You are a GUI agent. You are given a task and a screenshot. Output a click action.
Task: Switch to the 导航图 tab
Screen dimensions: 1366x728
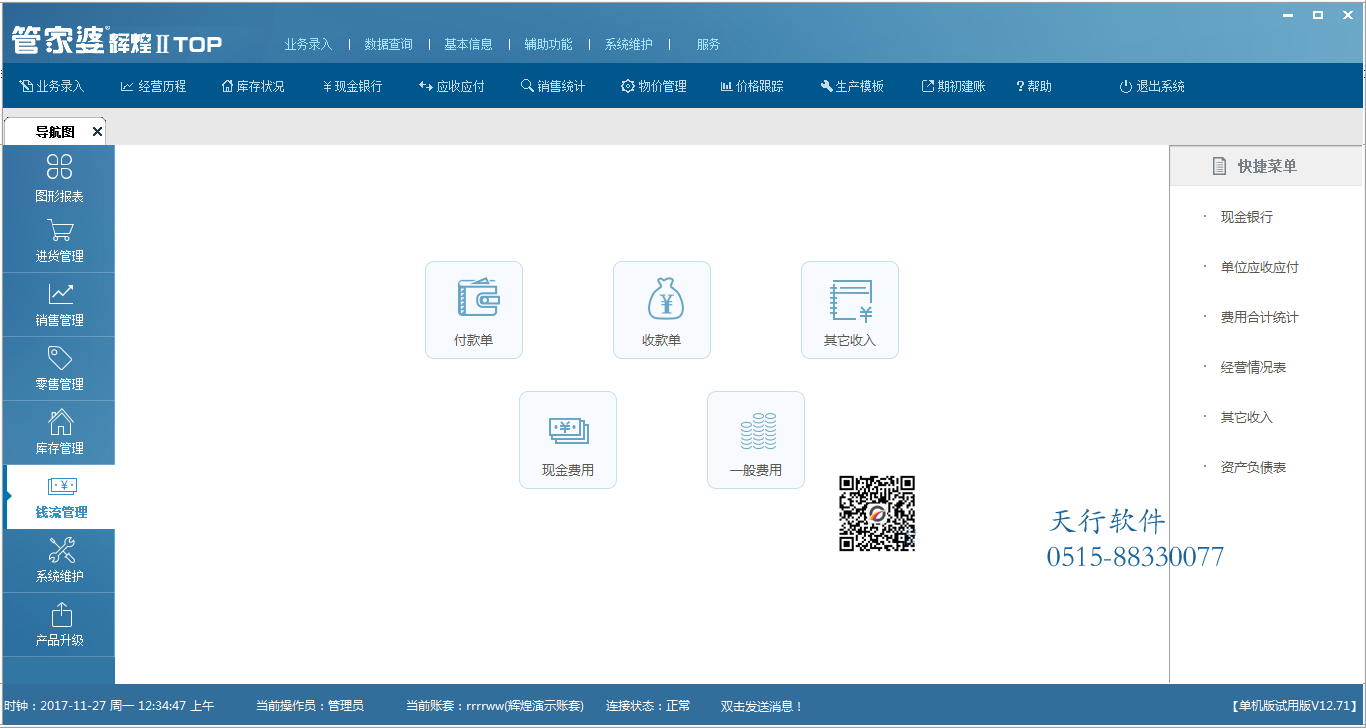55,132
